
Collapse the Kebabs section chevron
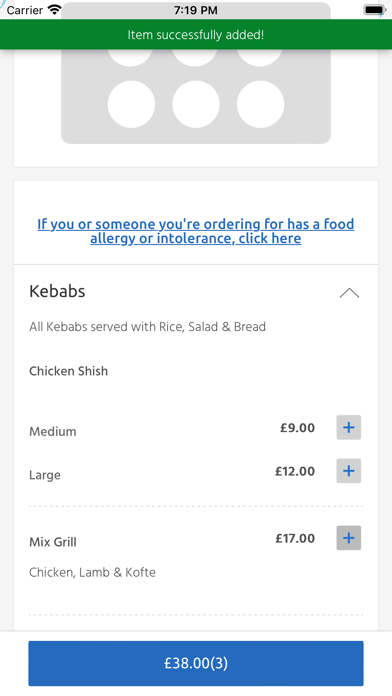[x=349, y=293]
